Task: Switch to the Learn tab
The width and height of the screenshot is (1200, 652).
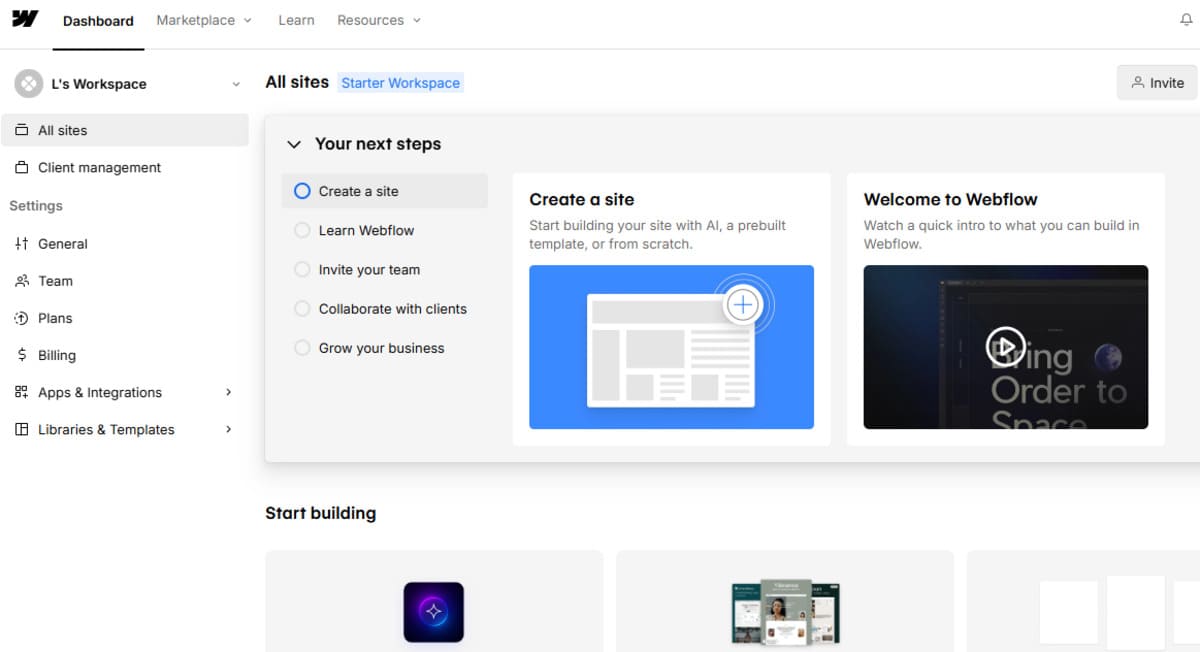Action: tap(296, 20)
